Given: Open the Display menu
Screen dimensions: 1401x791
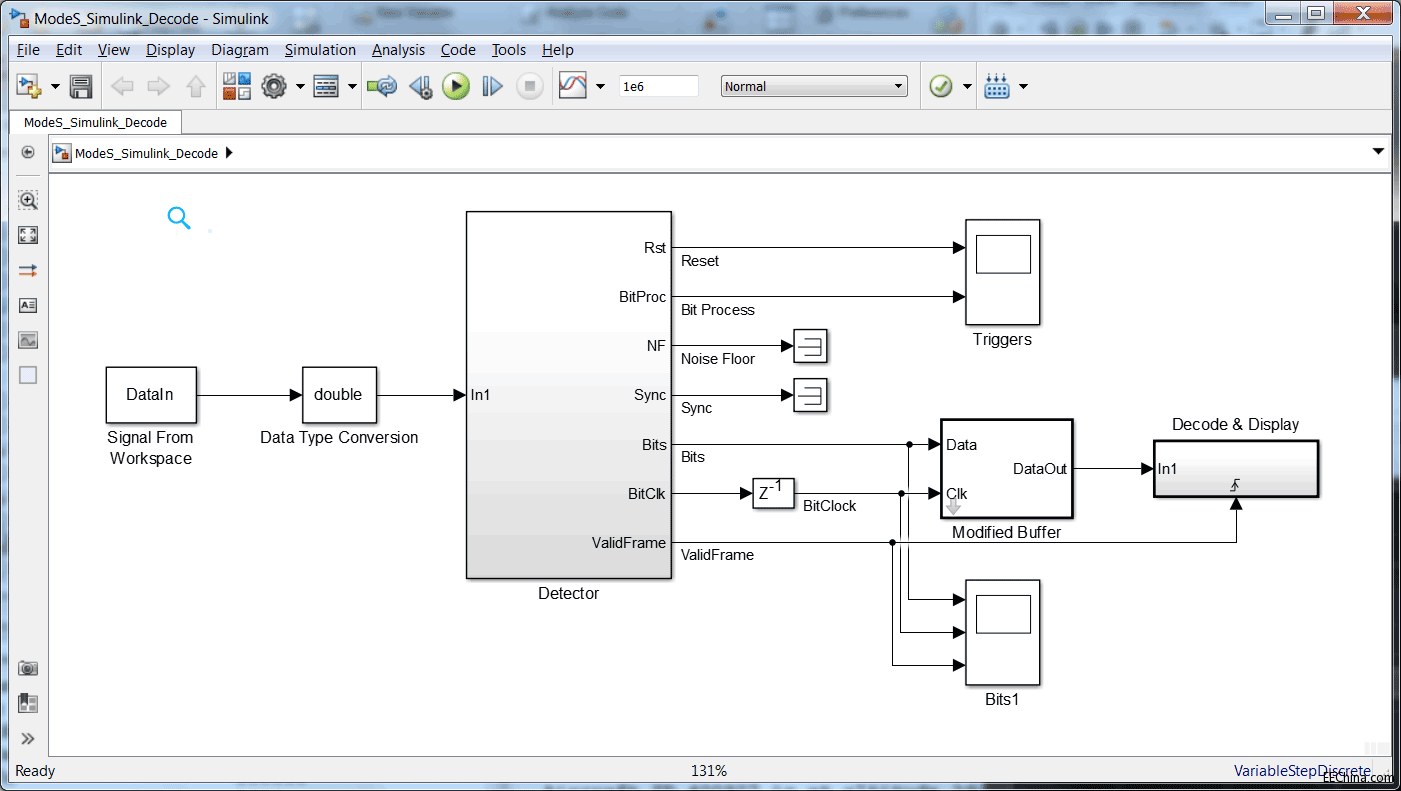Looking at the screenshot, I should click(170, 50).
